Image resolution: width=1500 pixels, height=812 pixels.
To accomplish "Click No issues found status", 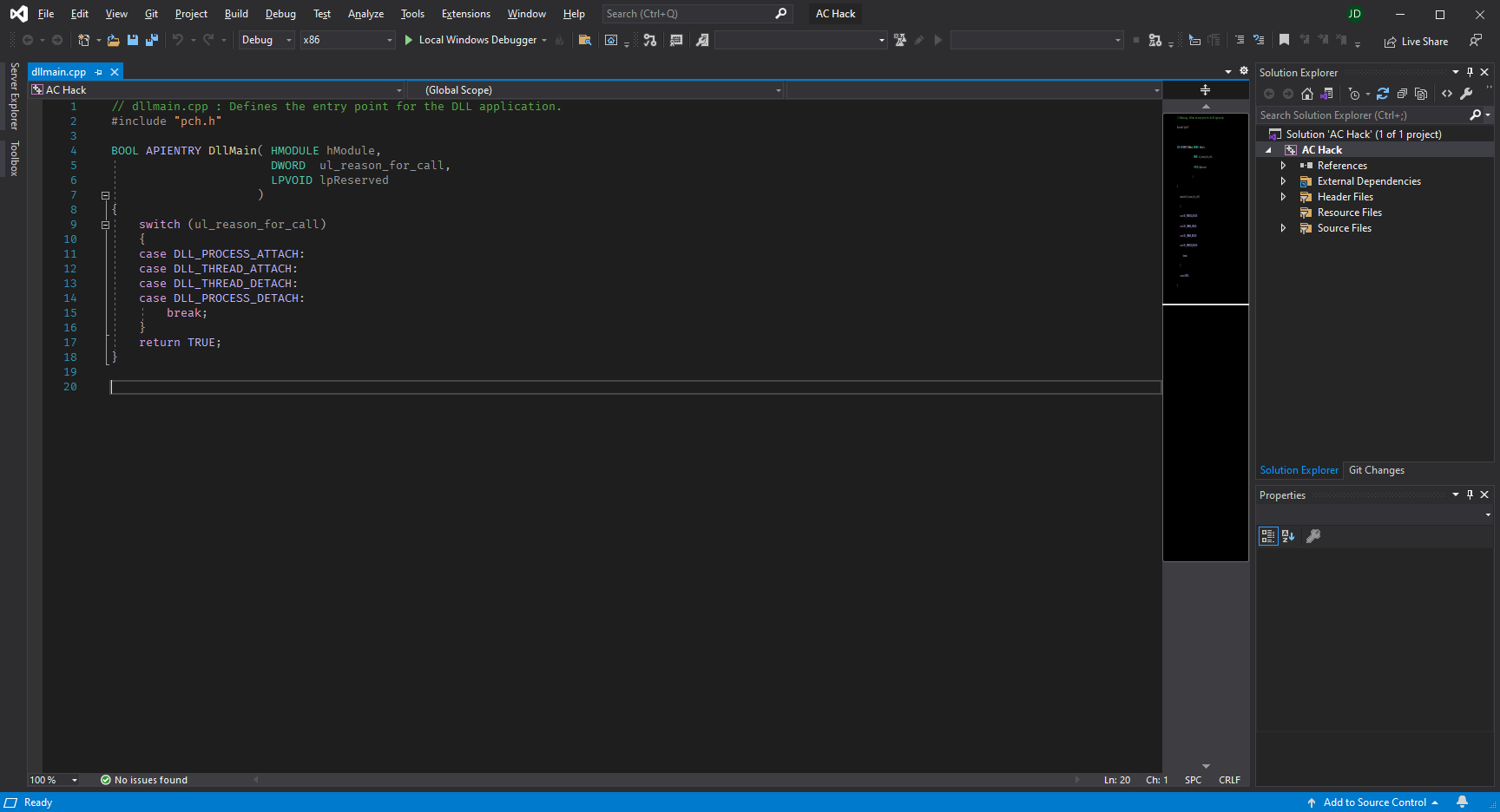I will [x=144, y=780].
